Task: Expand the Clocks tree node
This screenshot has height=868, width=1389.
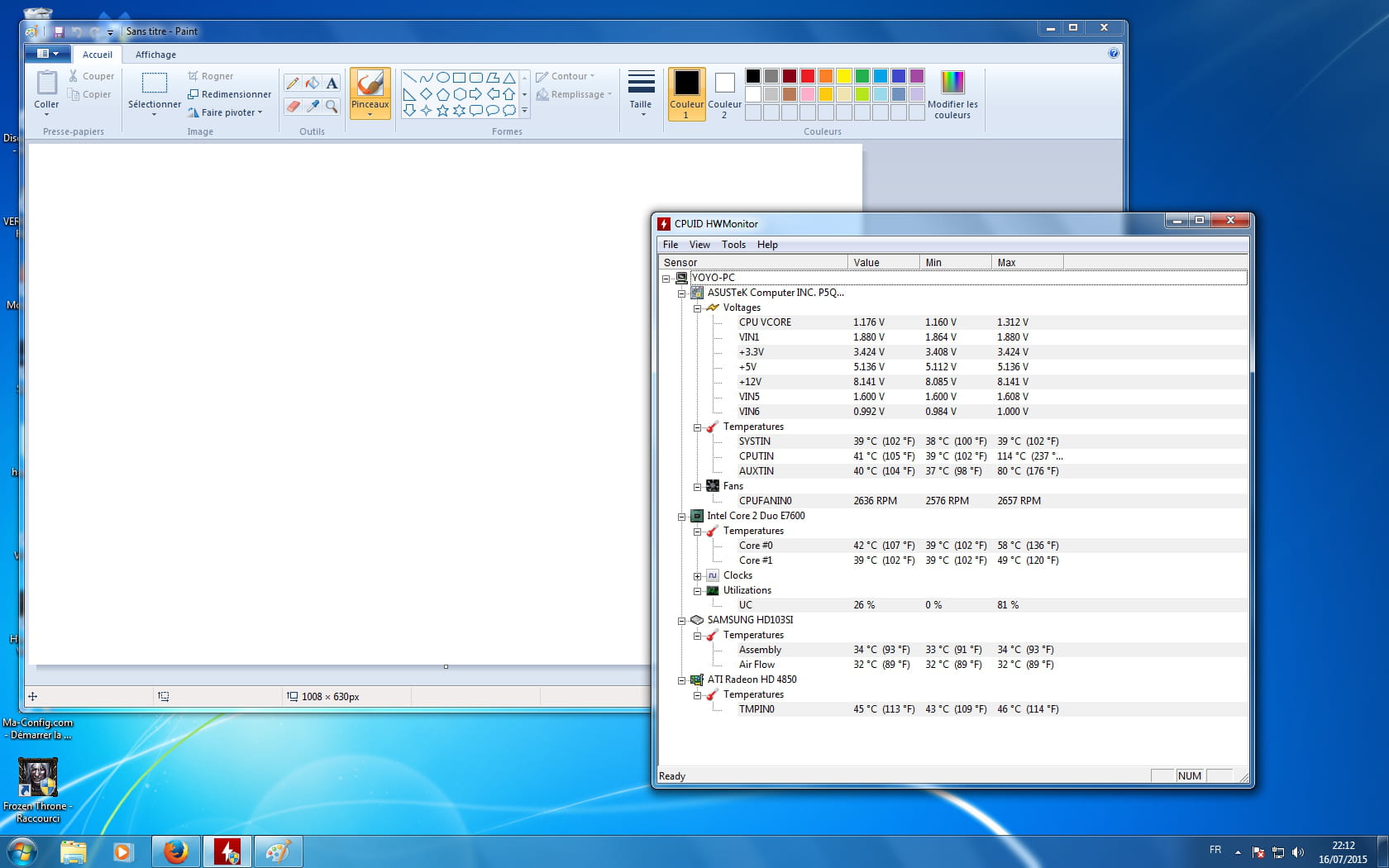Action: click(x=697, y=576)
